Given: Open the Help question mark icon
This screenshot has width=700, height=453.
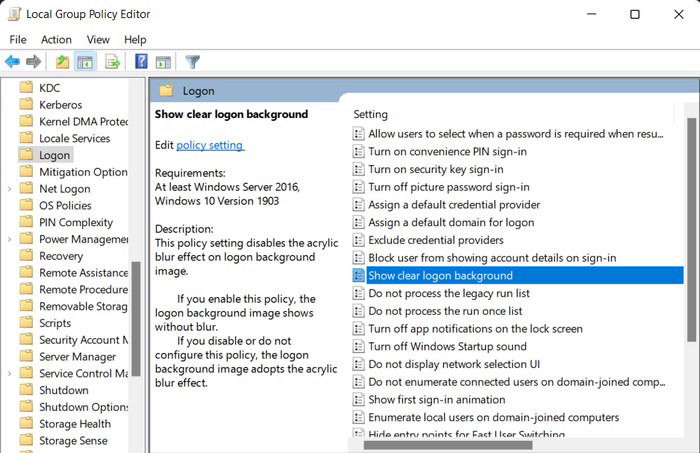Looking at the screenshot, I should click(x=141, y=61).
